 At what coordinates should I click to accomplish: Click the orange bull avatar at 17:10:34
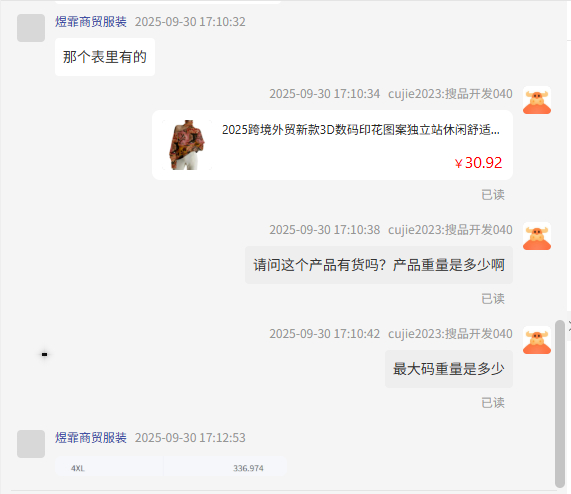click(537, 100)
